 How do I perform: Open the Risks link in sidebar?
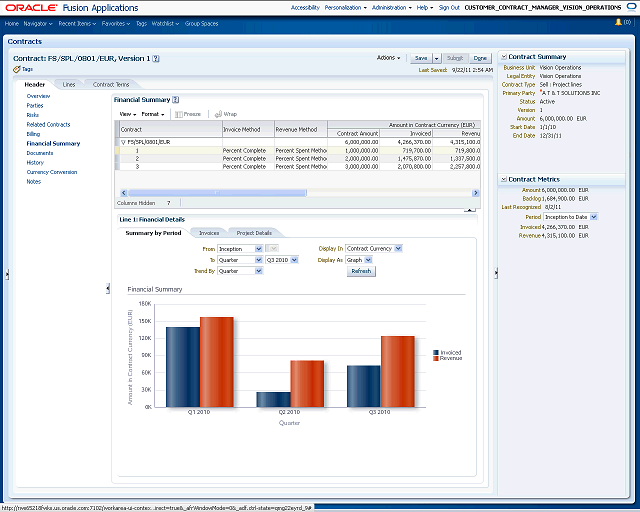coord(33,115)
